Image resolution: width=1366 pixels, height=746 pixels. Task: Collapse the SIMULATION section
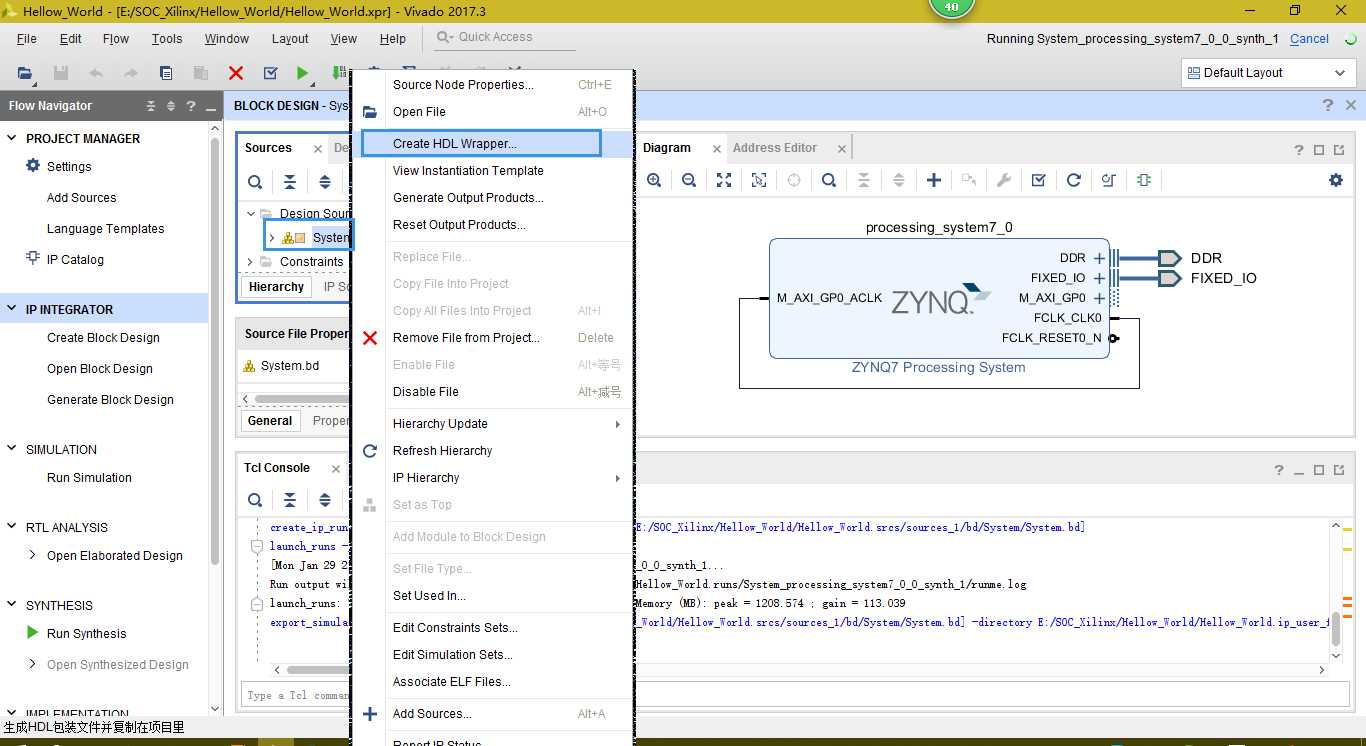tap(12, 450)
